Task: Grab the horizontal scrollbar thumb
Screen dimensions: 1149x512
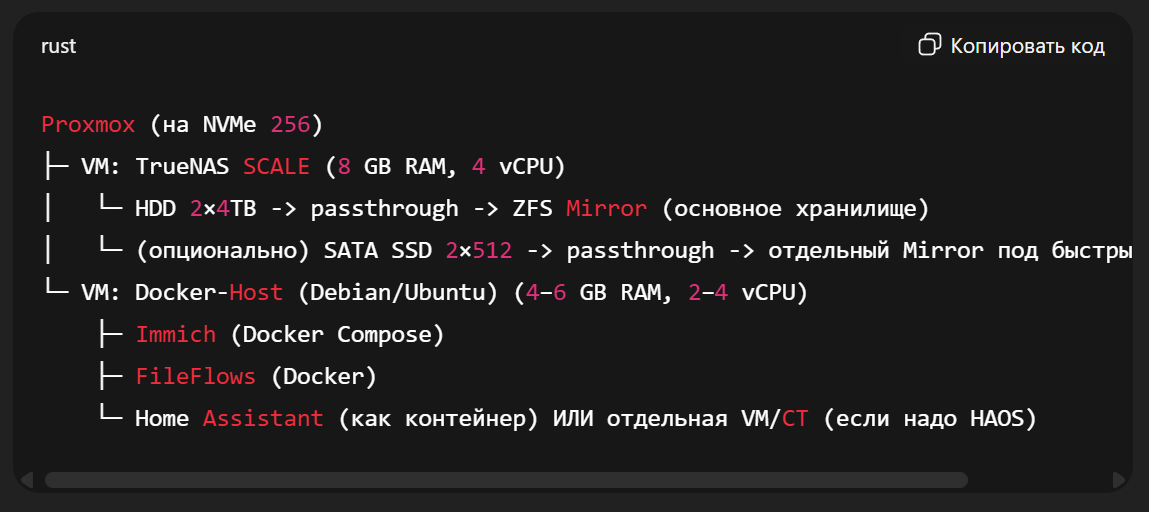Action: [x=505, y=480]
